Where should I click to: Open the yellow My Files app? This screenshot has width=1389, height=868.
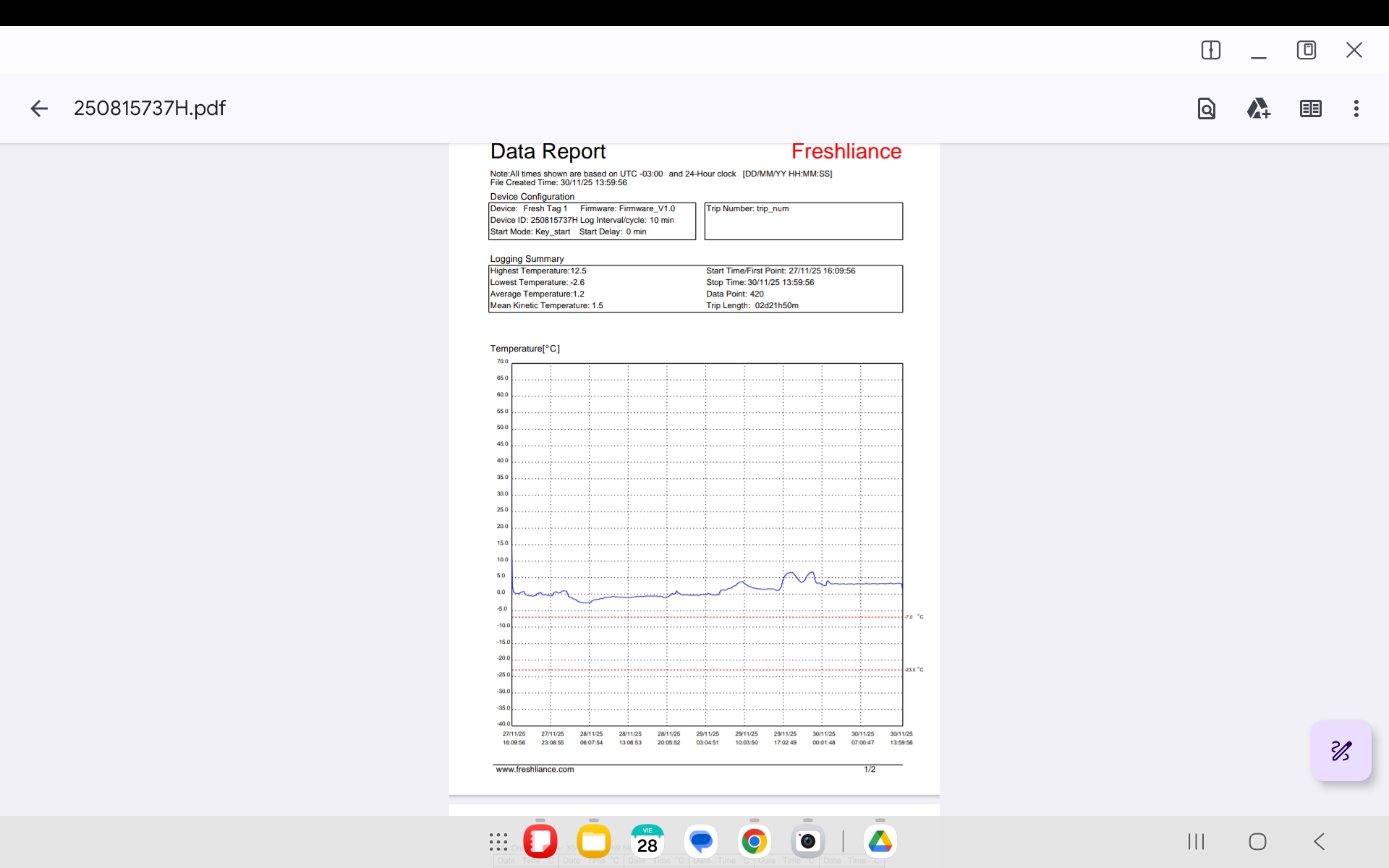coord(594,841)
